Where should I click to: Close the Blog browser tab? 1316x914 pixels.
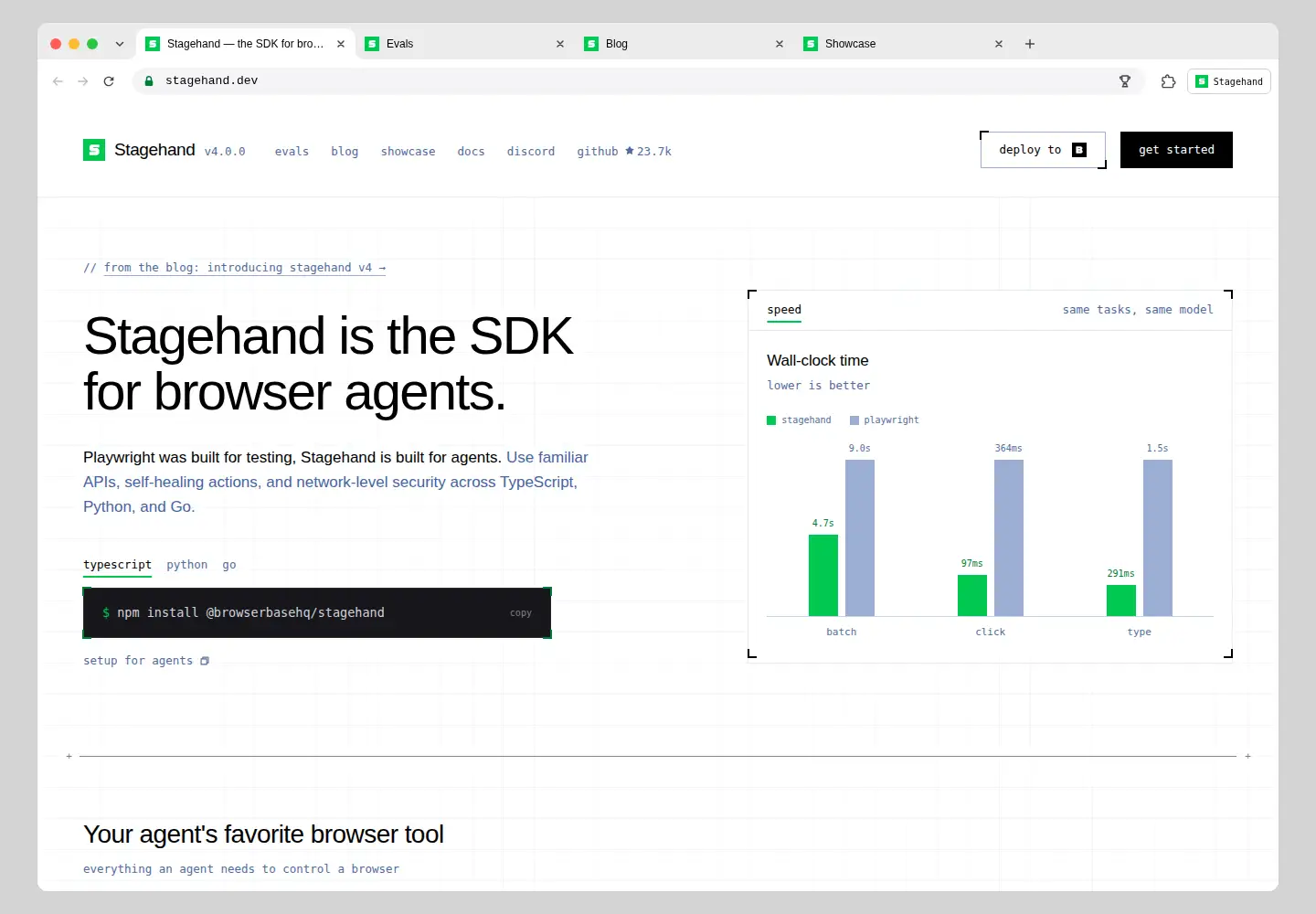click(780, 44)
